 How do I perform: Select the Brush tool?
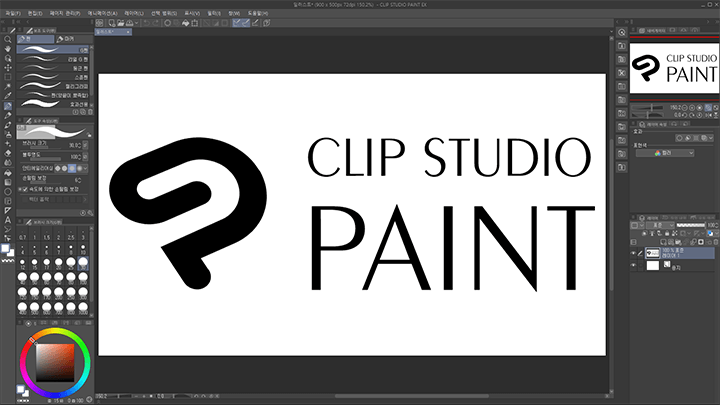pos(8,125)
